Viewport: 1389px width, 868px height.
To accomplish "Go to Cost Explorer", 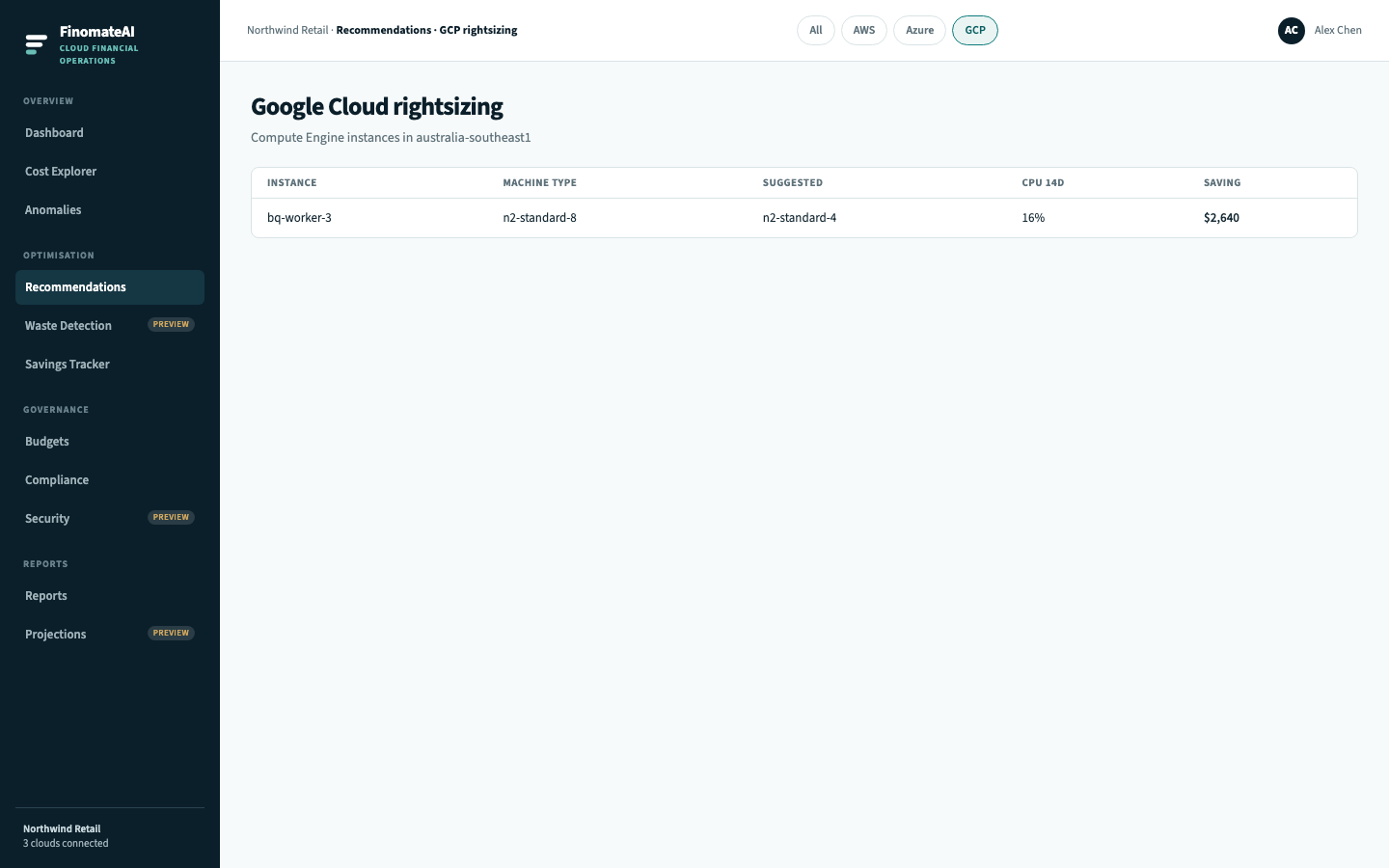I will [x=110, y=172].
